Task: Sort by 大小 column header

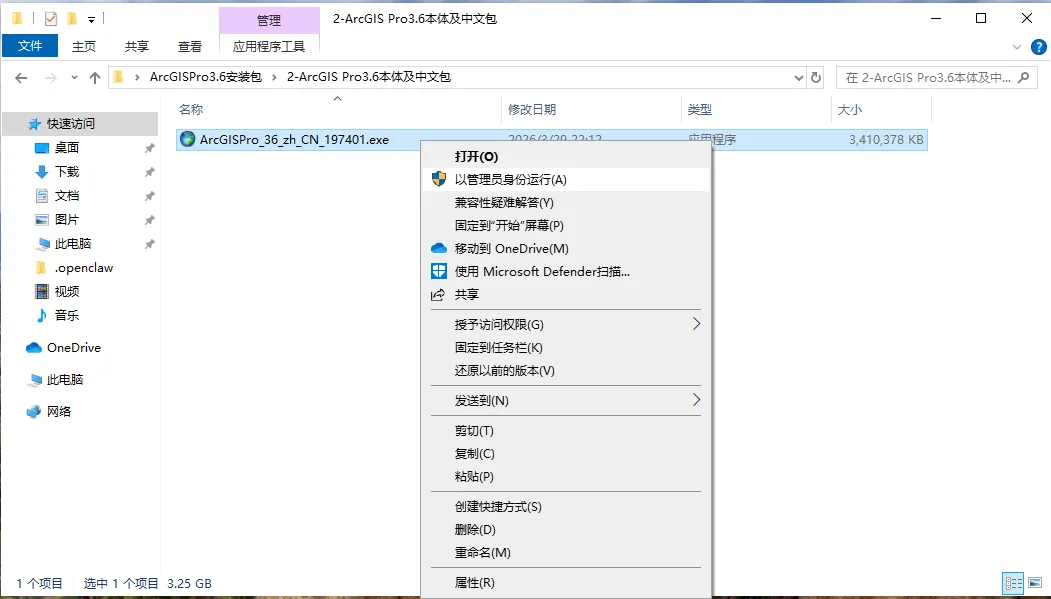Action: pos(881,109)
